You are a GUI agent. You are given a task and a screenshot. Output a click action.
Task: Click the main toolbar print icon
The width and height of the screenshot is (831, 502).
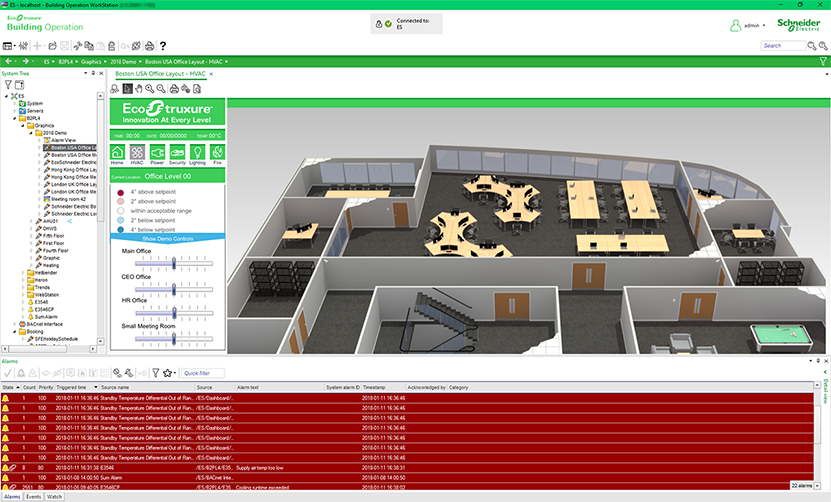coord(149,46)
